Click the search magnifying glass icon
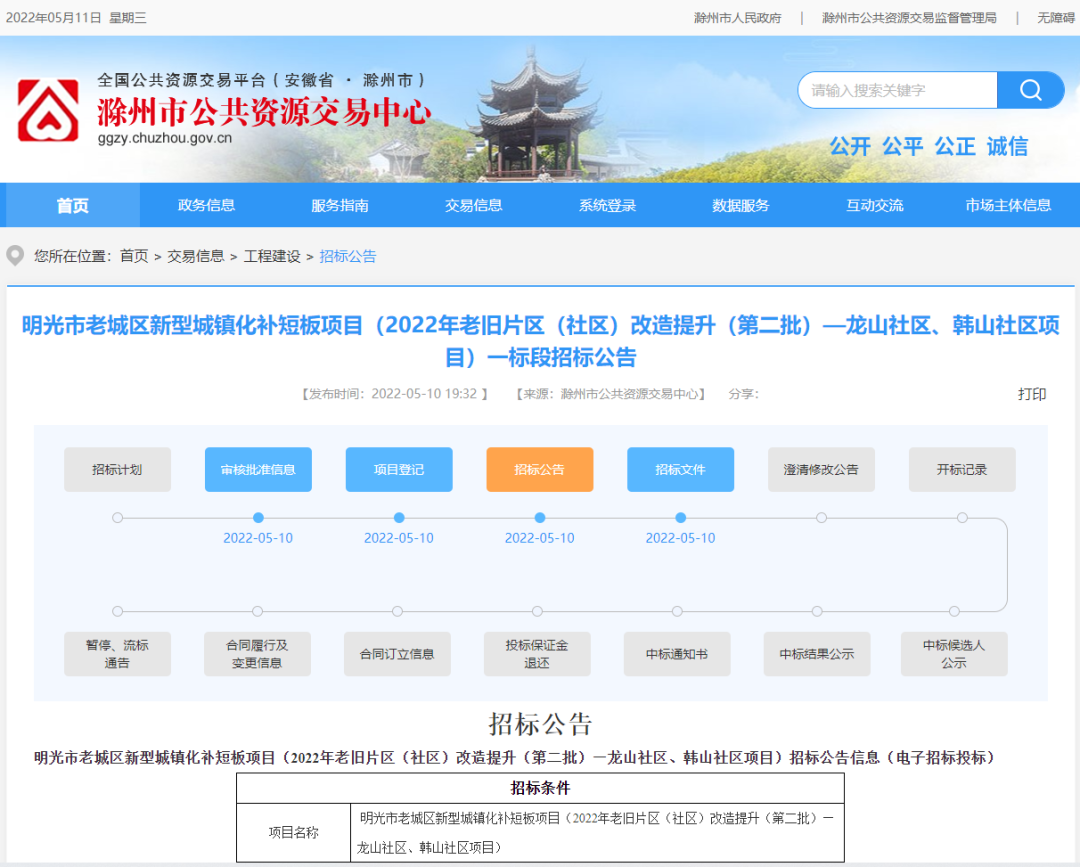The image size is (1080, 867). [x=1030, y=89]
